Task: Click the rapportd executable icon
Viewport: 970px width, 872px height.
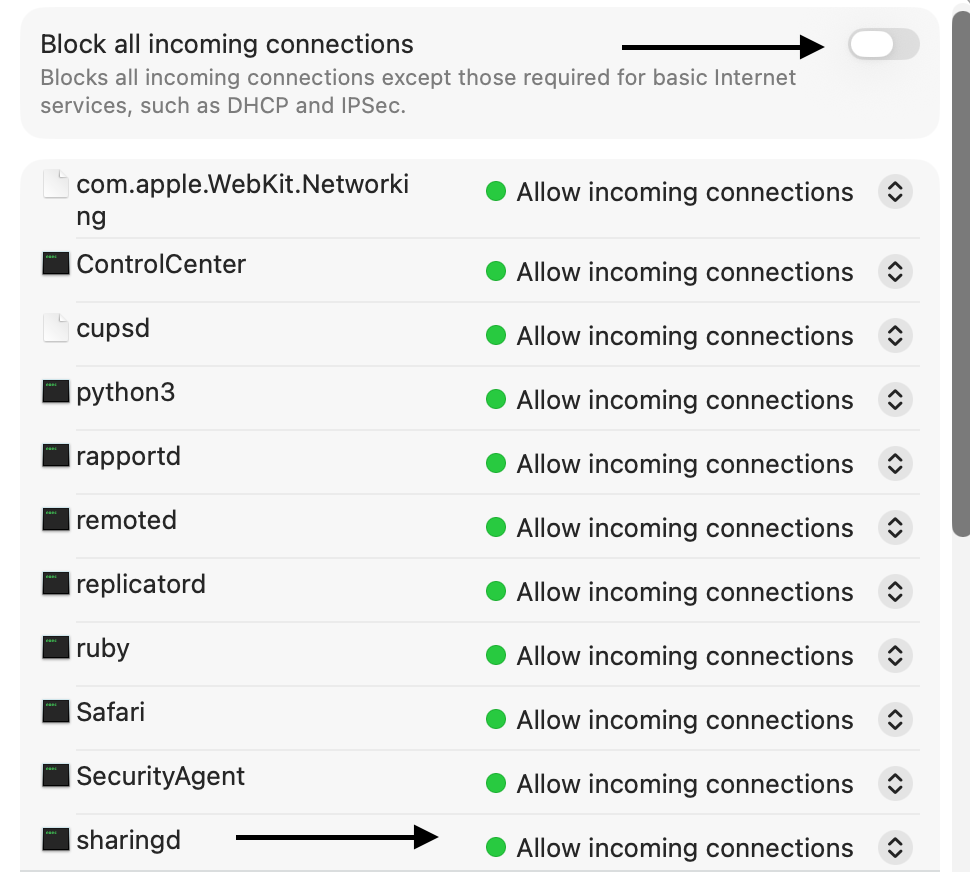Action: click(56, 456)
